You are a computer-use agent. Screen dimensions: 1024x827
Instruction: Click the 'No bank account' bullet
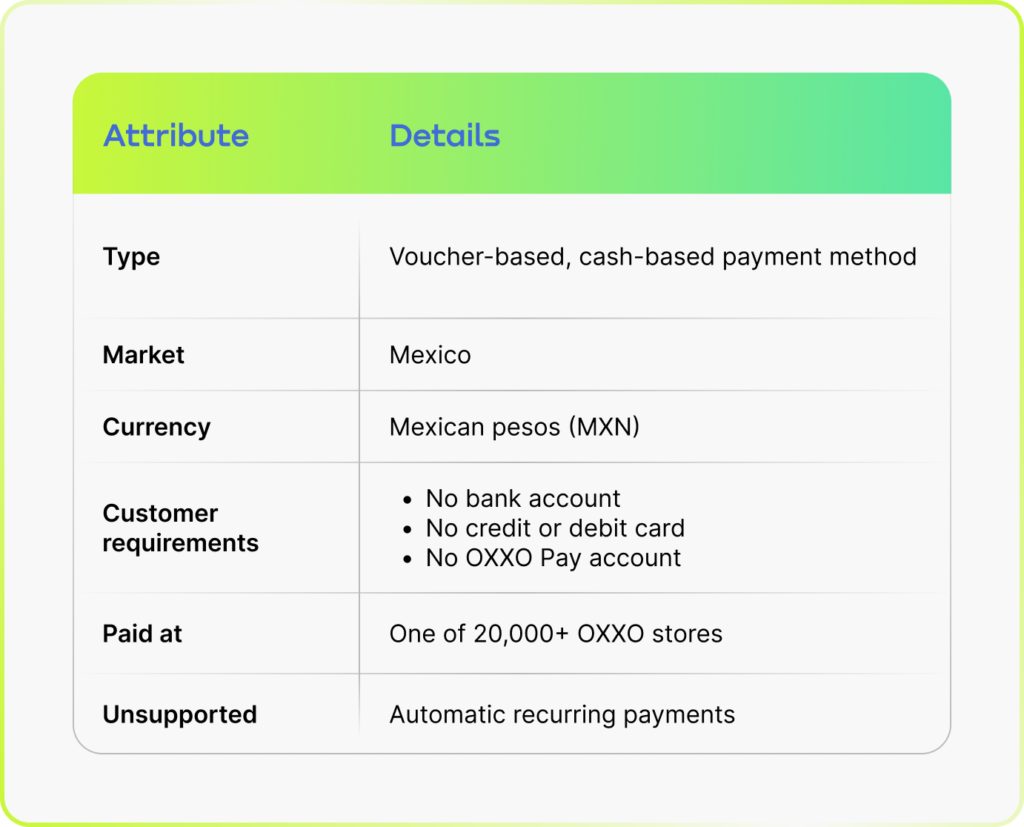pos(522,498)
